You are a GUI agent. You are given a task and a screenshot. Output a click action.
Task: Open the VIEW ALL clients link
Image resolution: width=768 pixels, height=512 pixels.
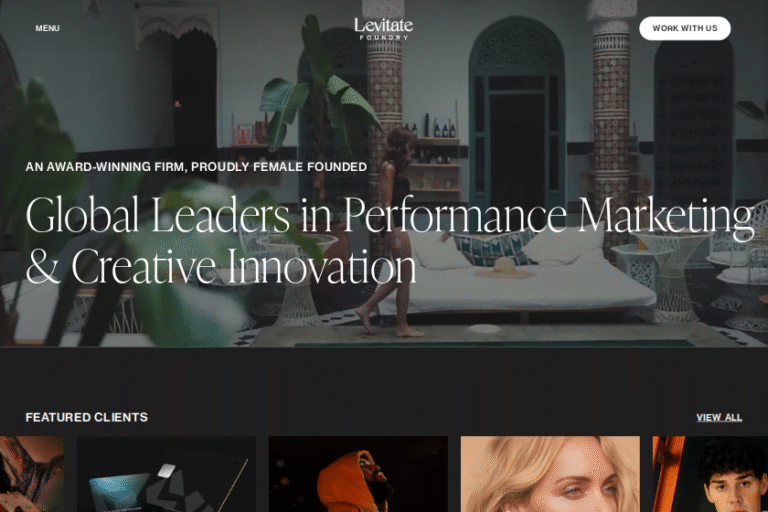click(719, 417)
